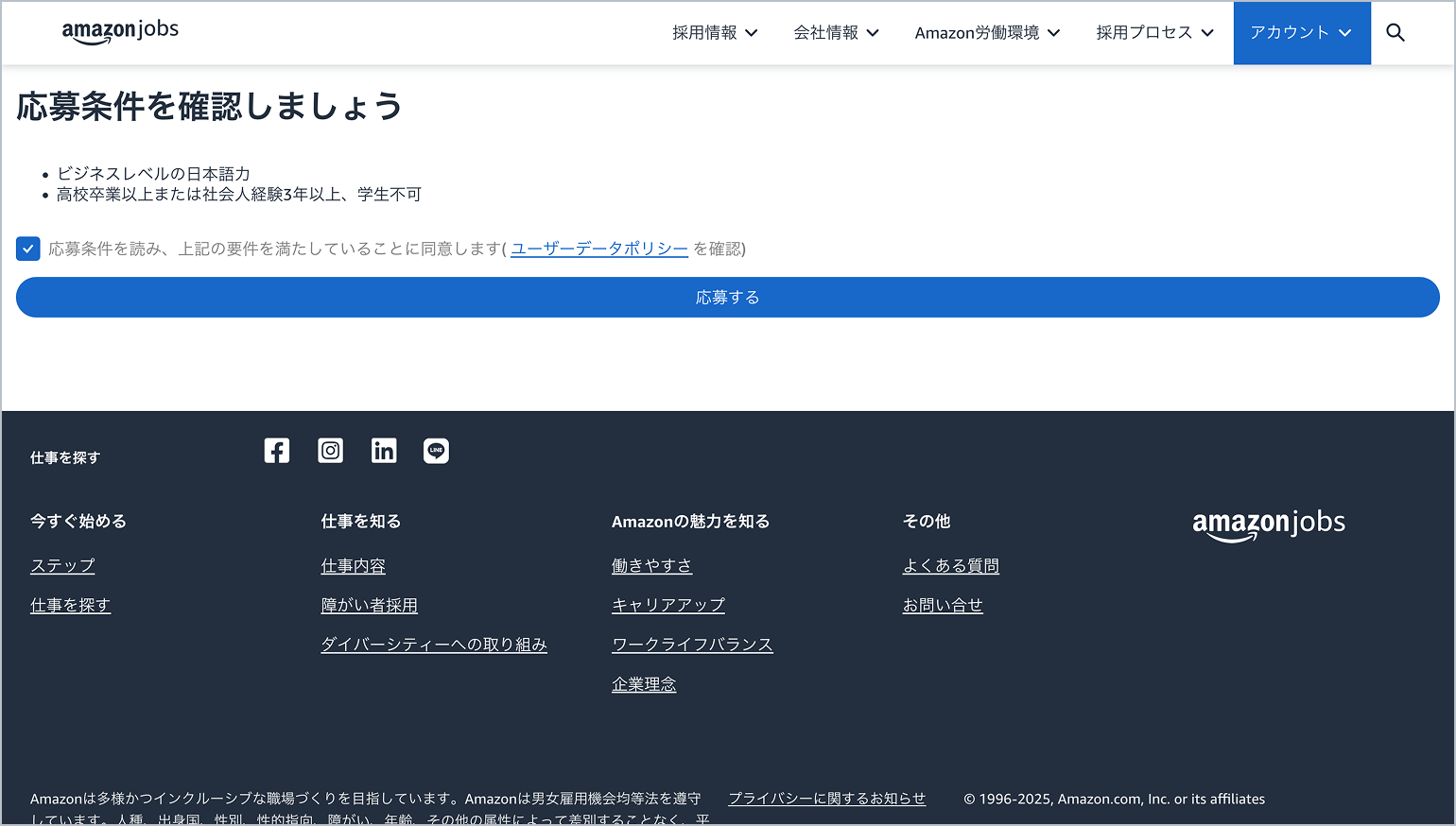Expand the 採用プロセス dropdown menu
This screenshot has height=826, width=1456.
click(1154, 33)
